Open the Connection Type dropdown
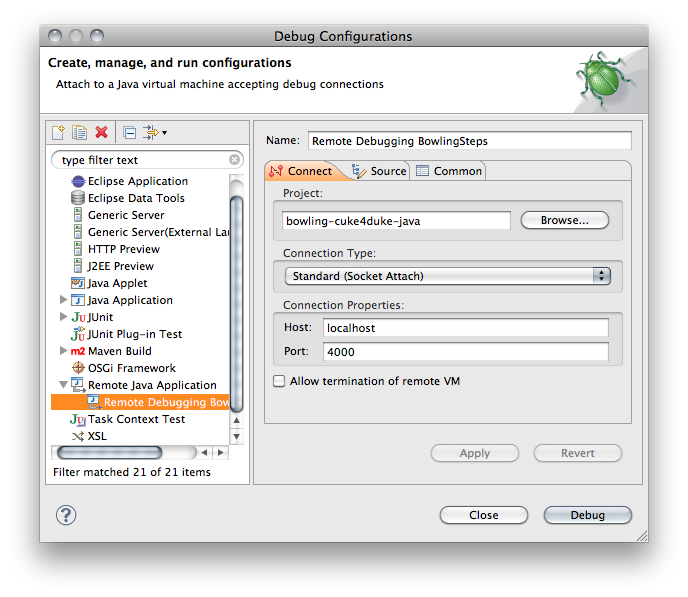This screenshot has height=597, width=688. tap(448, 276)
